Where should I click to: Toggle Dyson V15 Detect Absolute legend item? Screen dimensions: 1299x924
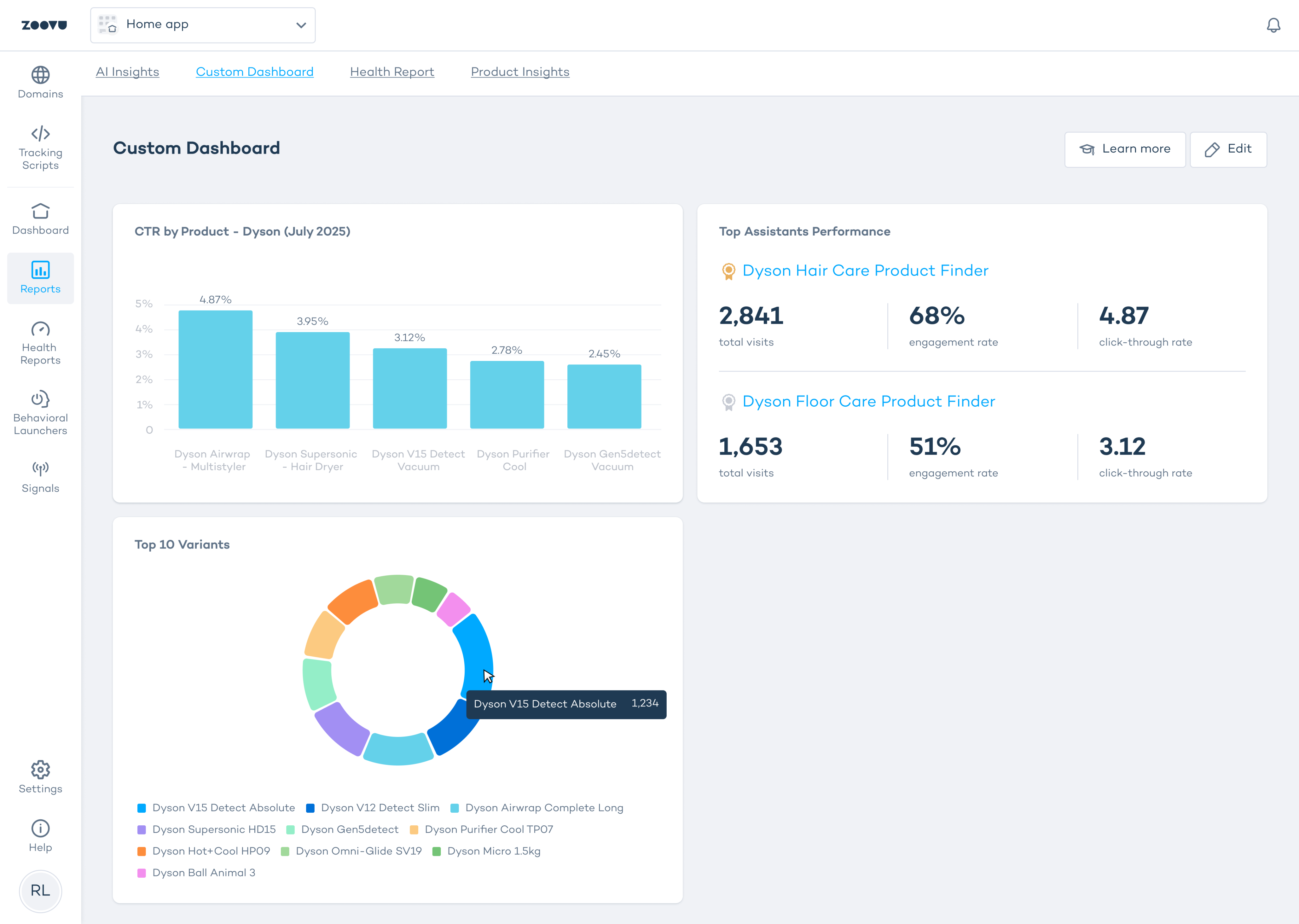point(223,808)
